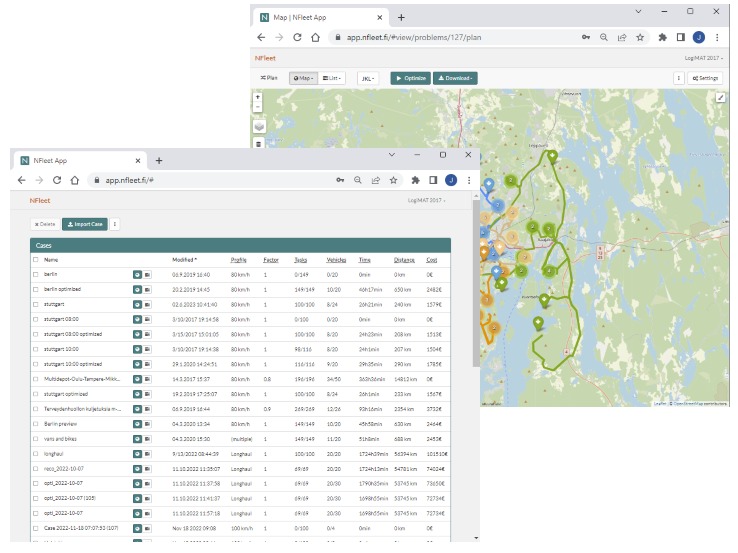Select the NFleet App tab
The height and width of the screenshot is (553, 738).
[80, 160]
